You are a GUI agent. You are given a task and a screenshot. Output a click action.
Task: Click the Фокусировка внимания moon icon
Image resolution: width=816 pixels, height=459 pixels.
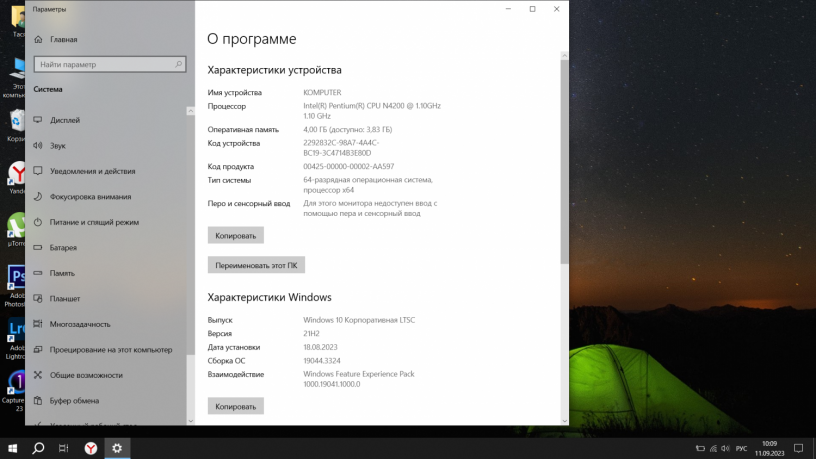click(38, 196)
